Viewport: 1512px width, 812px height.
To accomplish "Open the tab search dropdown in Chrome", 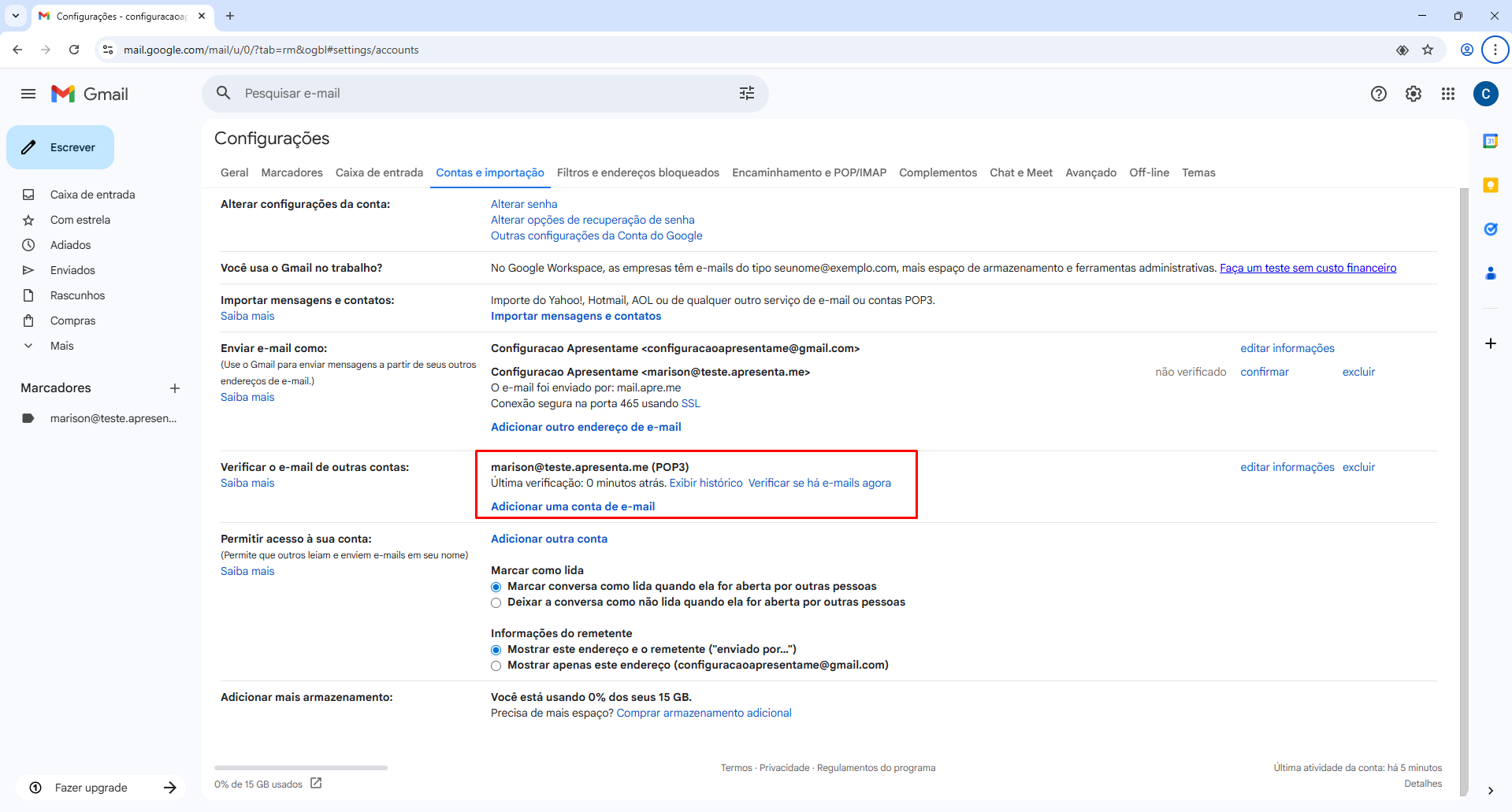I will tap(16, 16).
